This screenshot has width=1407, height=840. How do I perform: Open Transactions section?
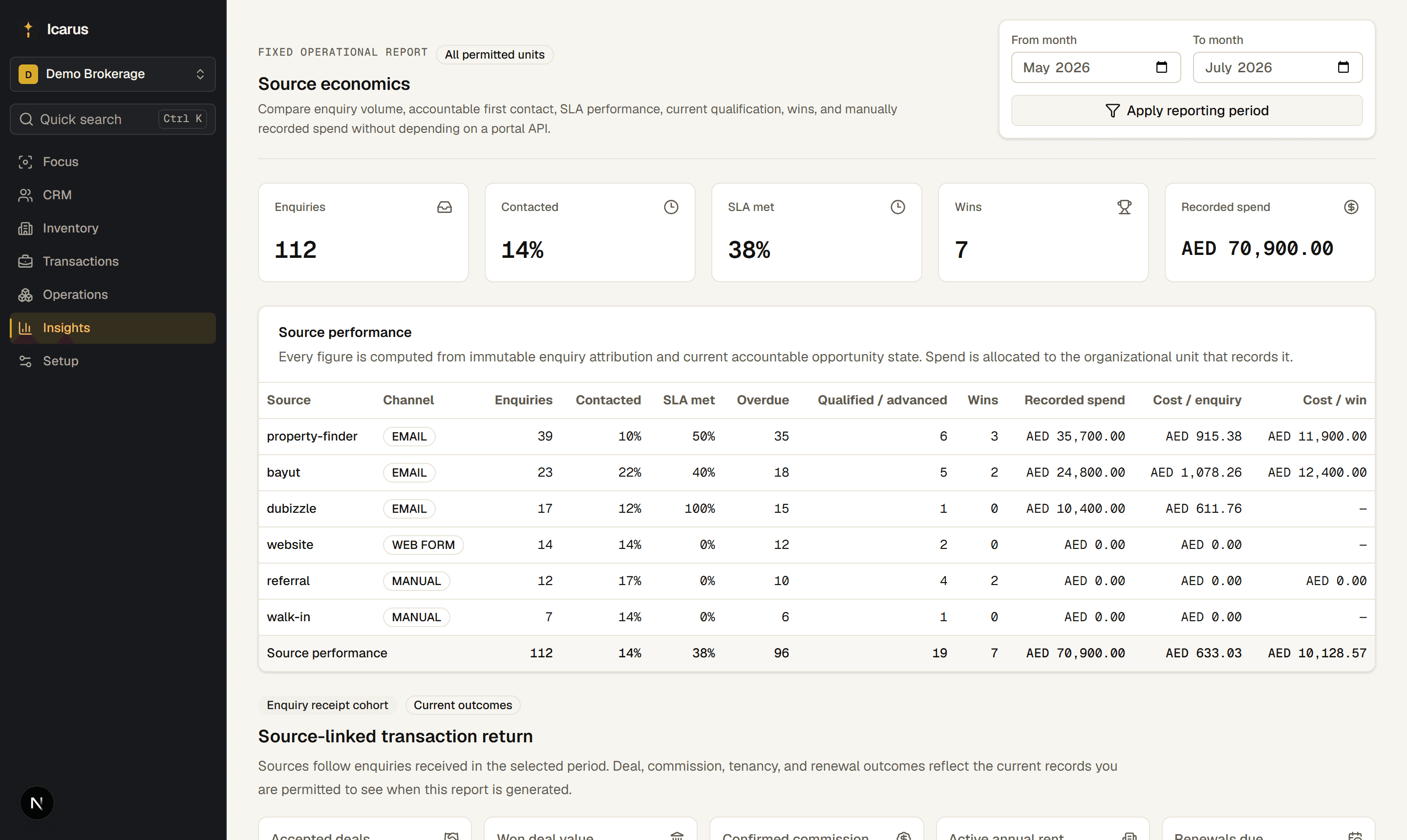(x=113, y=261)
